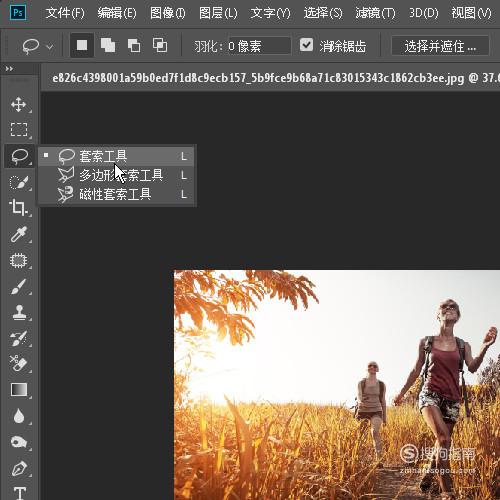Select the Blur tool
The height and width of the screenshot is (500, 500).
(x=19, y=416)
